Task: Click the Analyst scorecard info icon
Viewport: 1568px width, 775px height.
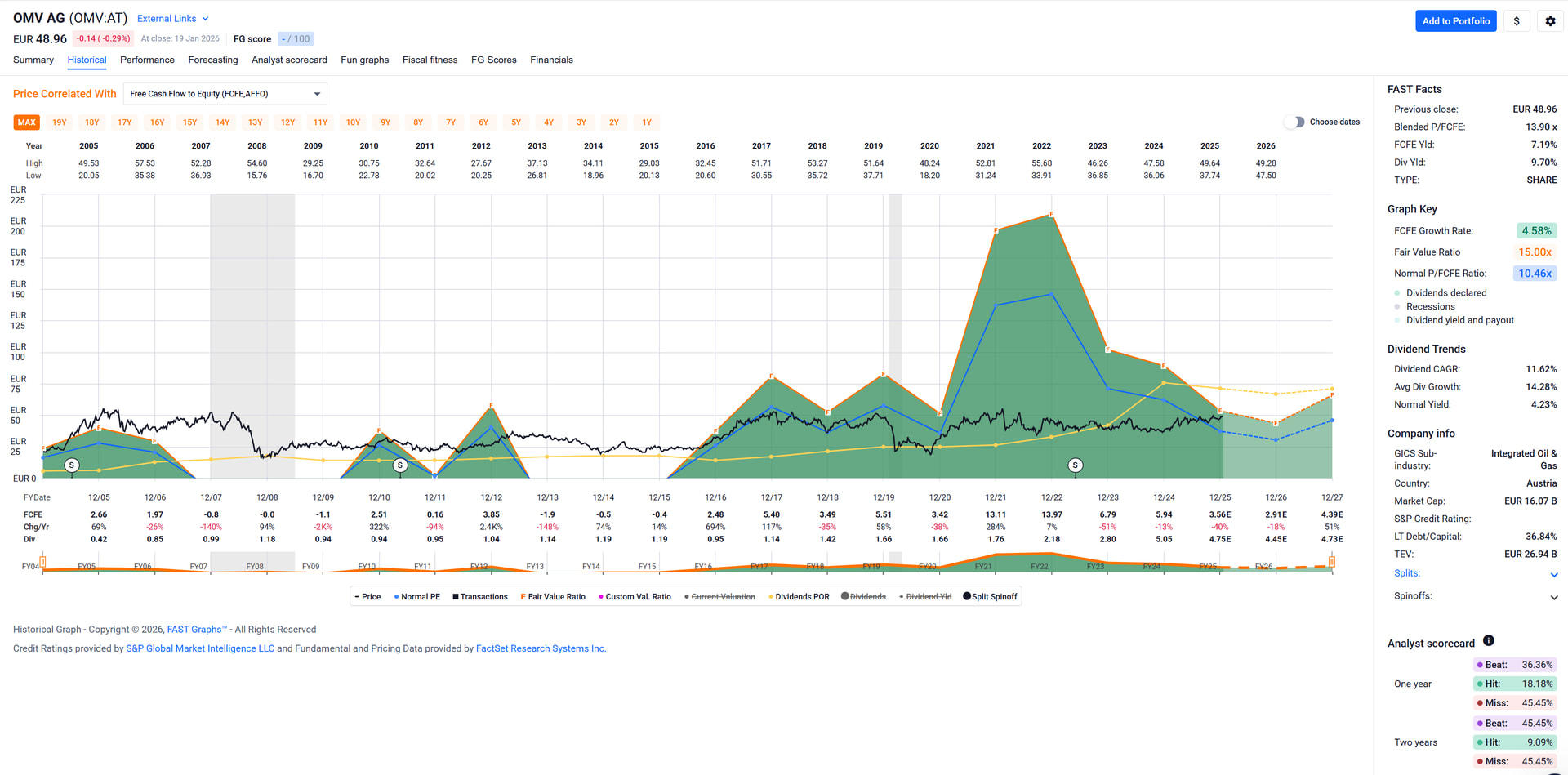Action: [1489, 641]
